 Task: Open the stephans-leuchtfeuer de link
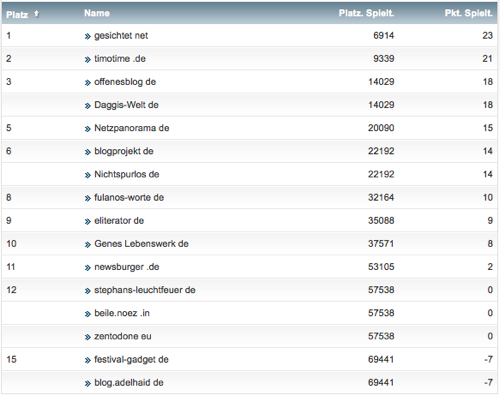(145, 290)
